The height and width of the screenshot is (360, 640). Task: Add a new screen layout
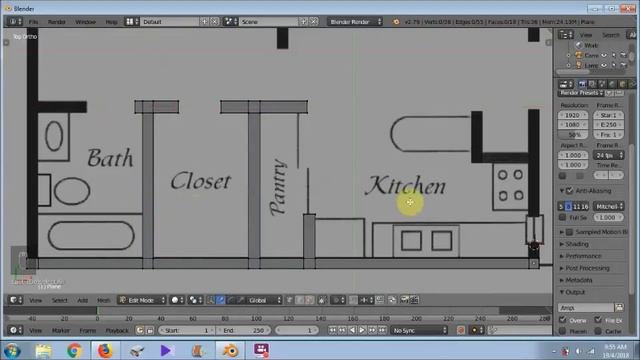pyautogui.click(x=204, y=22)
